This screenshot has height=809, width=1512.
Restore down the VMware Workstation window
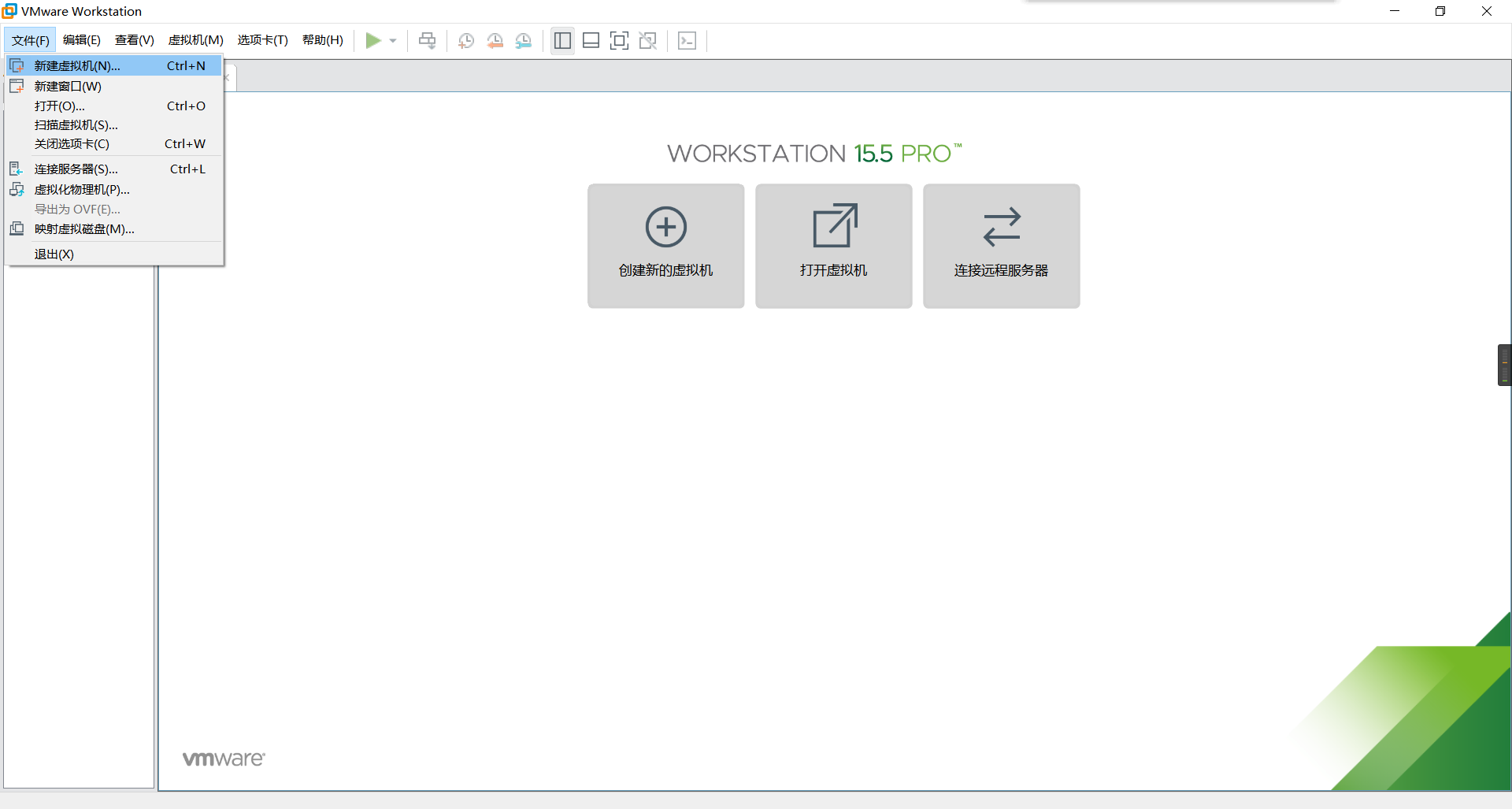[1440, 11]
